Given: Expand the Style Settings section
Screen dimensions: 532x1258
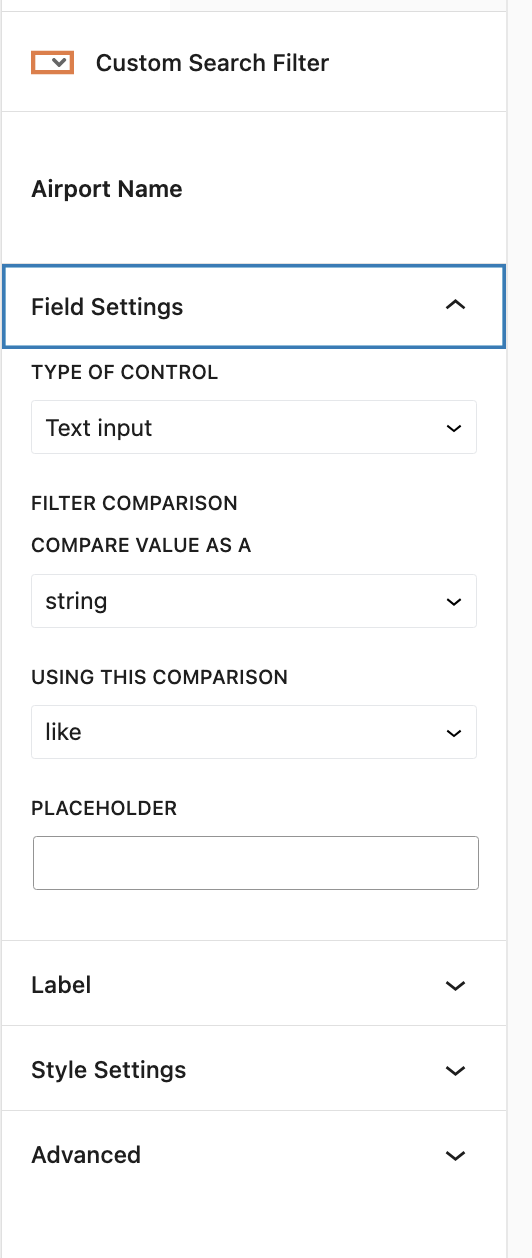Looking at the screenshot, I should click(x=254, y=1069).
